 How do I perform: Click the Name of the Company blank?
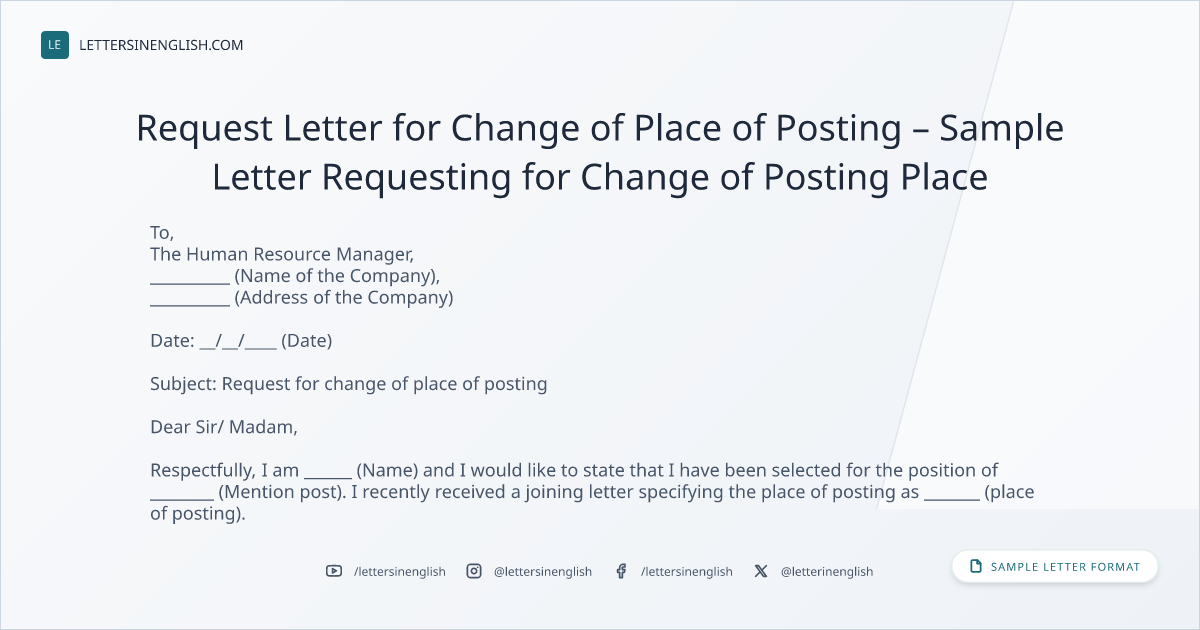tap(190, 277)
